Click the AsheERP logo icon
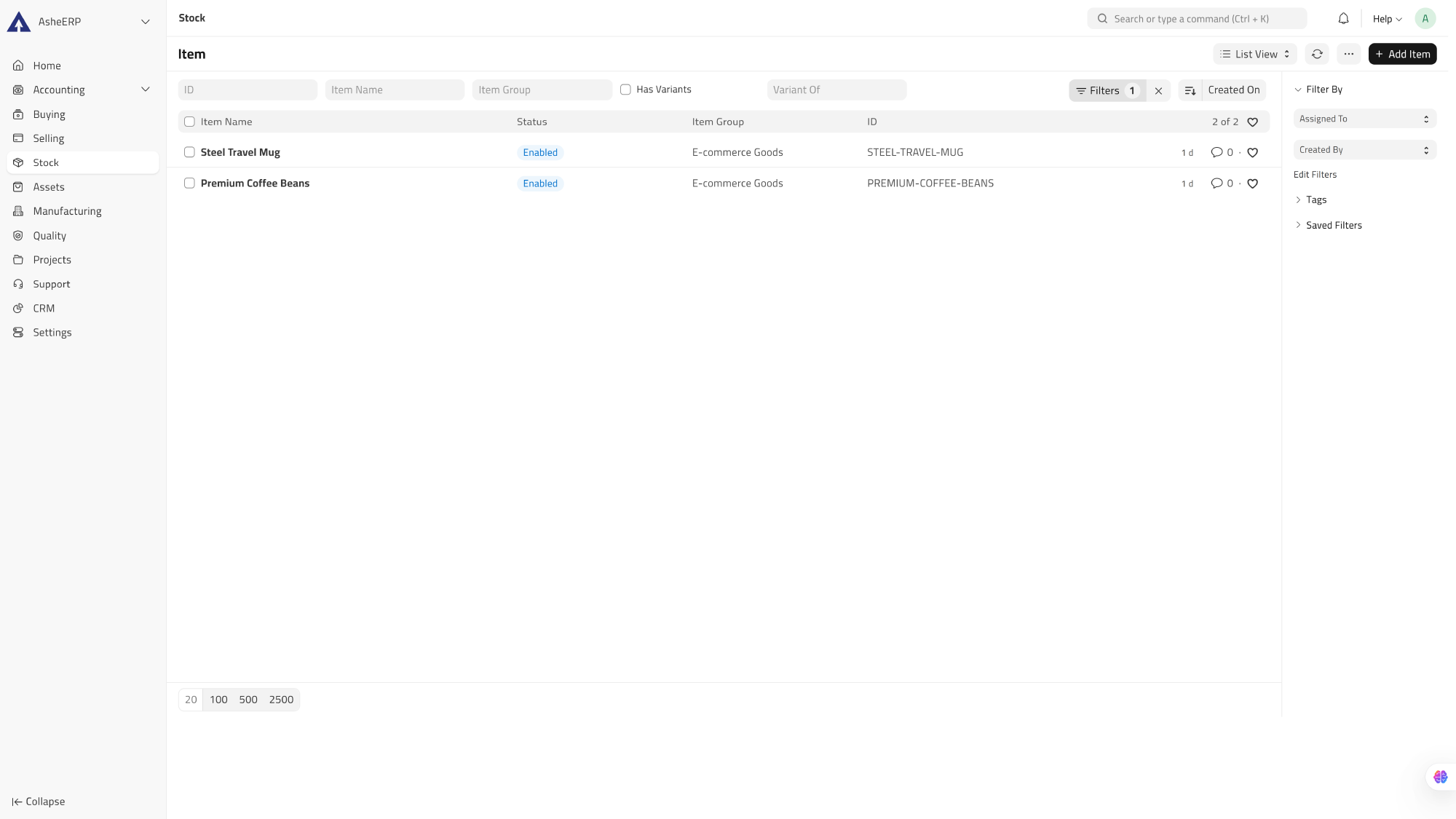The height and width of the screenshot is (819, 1456). tap(19, 22)
